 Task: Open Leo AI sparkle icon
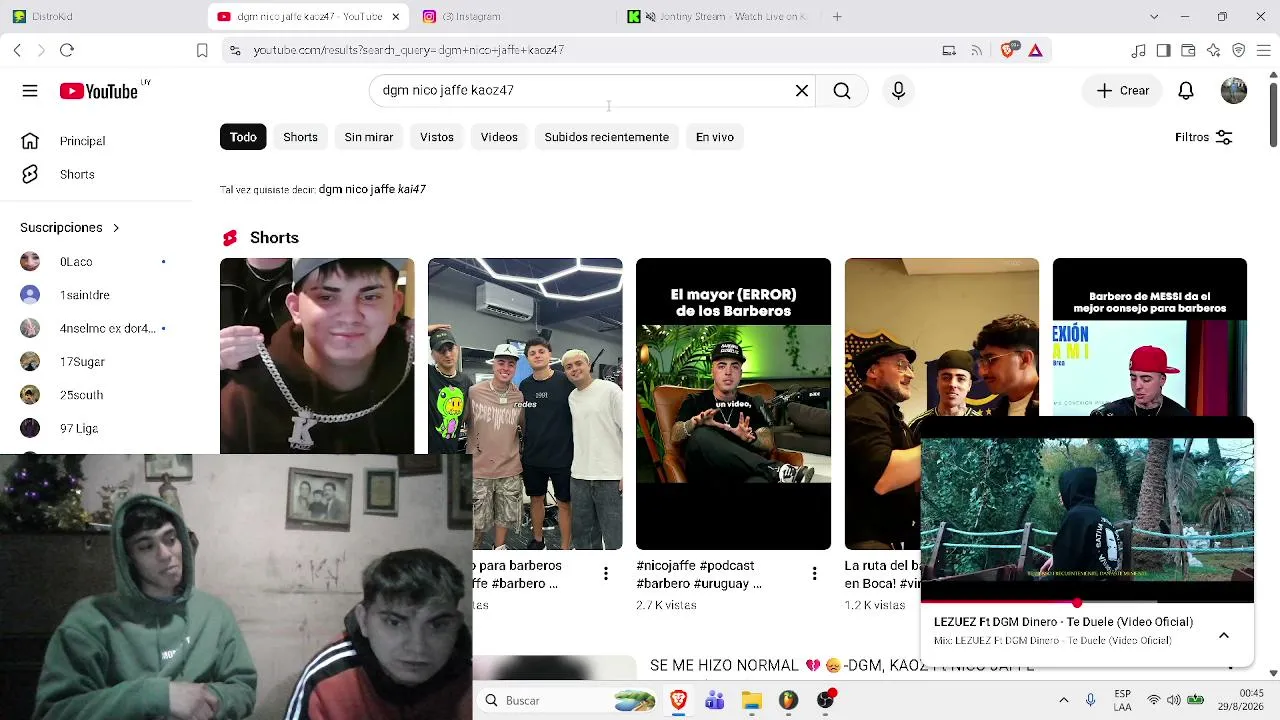click(1213, 50)
